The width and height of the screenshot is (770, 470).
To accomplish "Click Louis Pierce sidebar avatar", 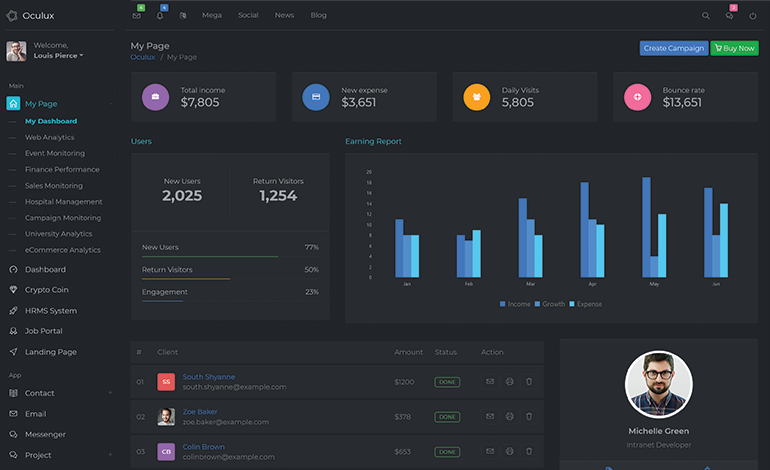I will 16,51.
